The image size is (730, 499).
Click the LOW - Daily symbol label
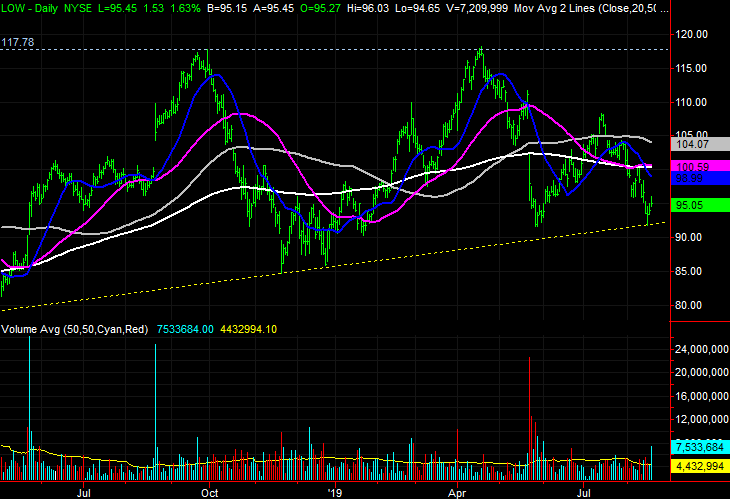point(29,8)
